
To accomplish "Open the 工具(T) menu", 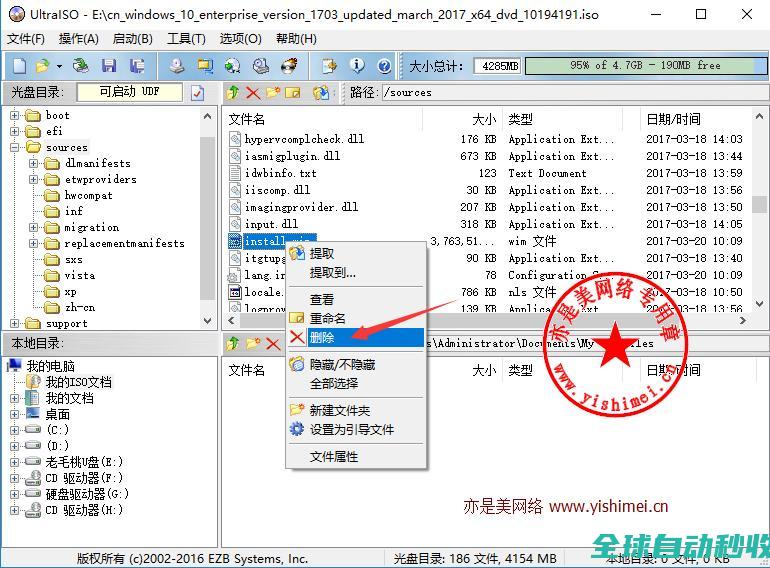I will click(186, 38).
